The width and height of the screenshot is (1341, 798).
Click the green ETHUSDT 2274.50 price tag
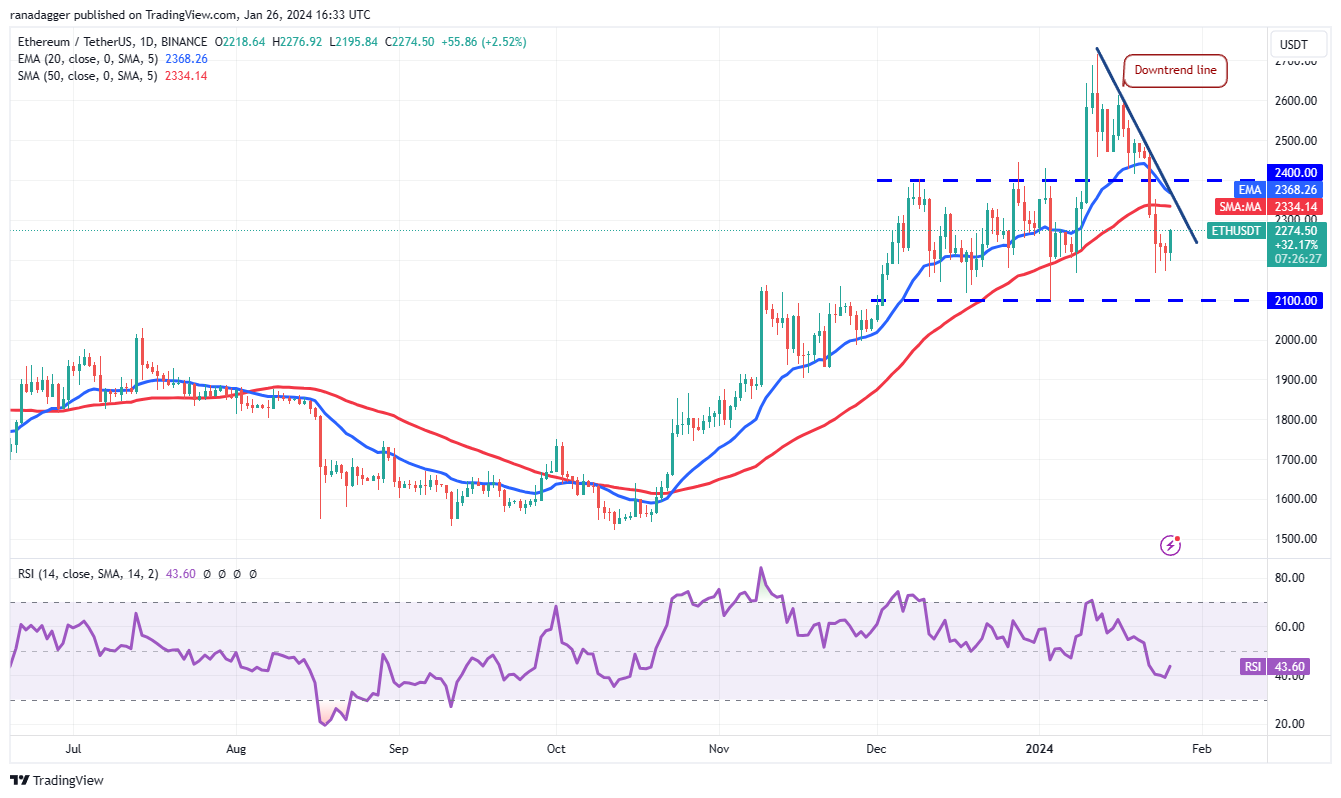tap(1266, 244)
